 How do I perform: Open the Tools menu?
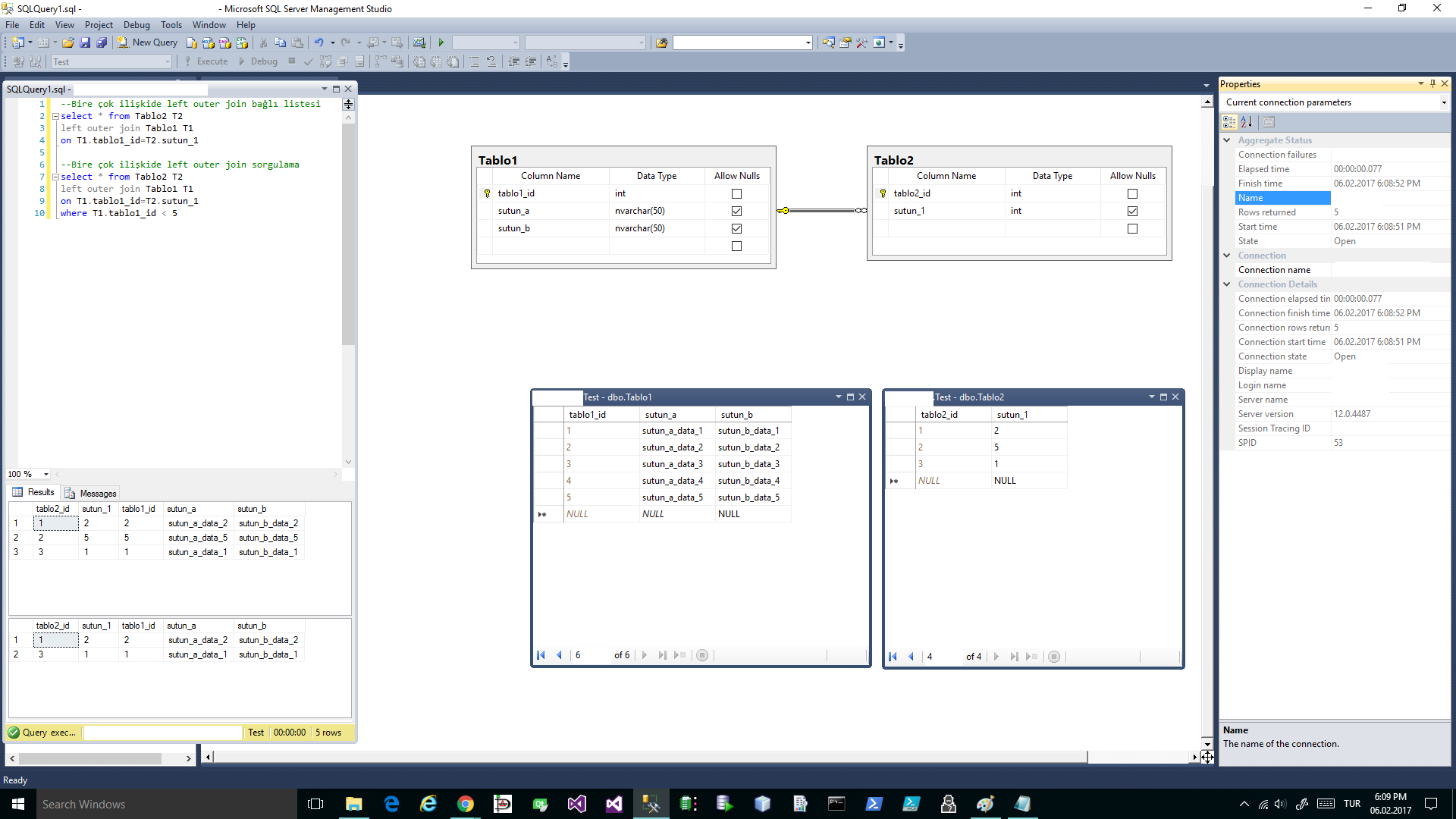coord(171,25)
